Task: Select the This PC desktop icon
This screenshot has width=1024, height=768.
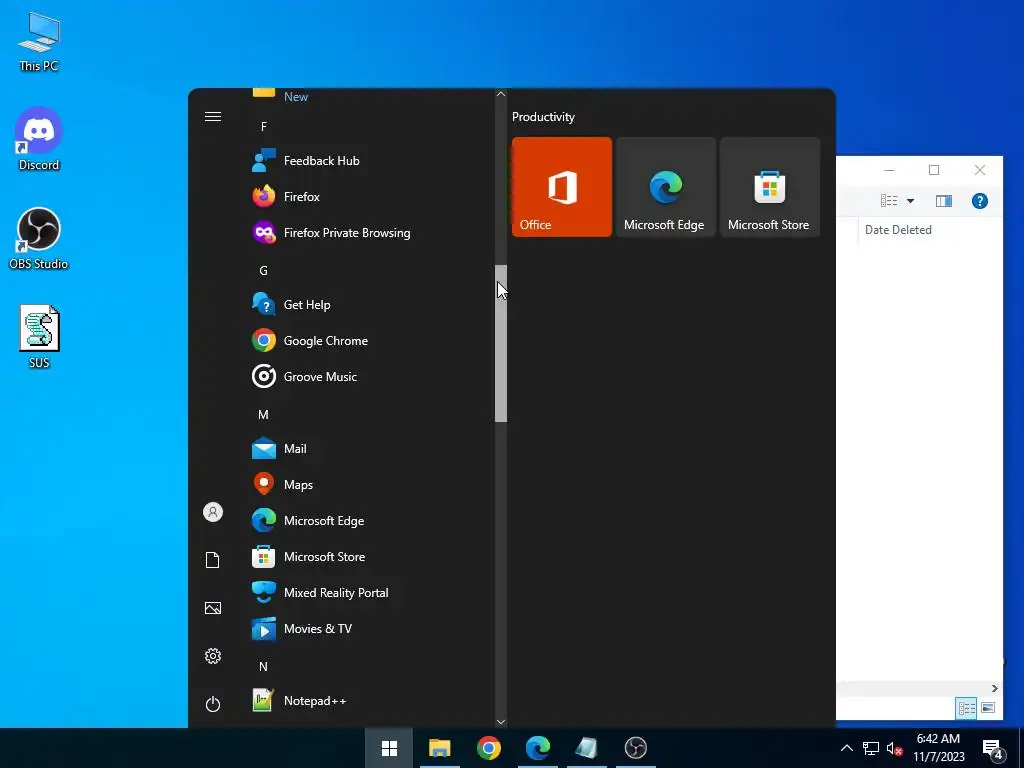Action: pyautogui.click(x=39, y=40)
